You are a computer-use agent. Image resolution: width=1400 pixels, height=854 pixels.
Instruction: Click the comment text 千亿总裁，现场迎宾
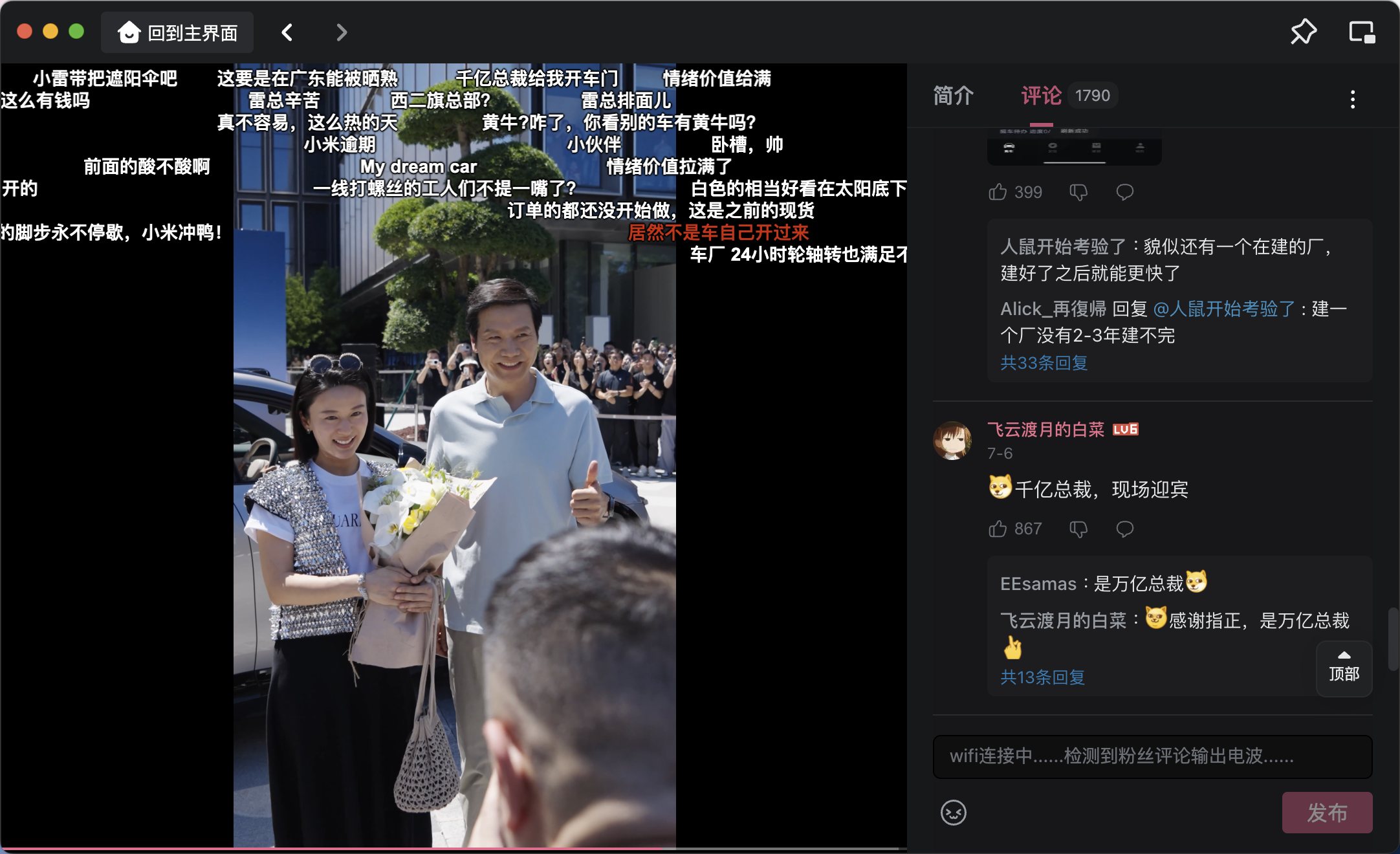pos(1101,489)
